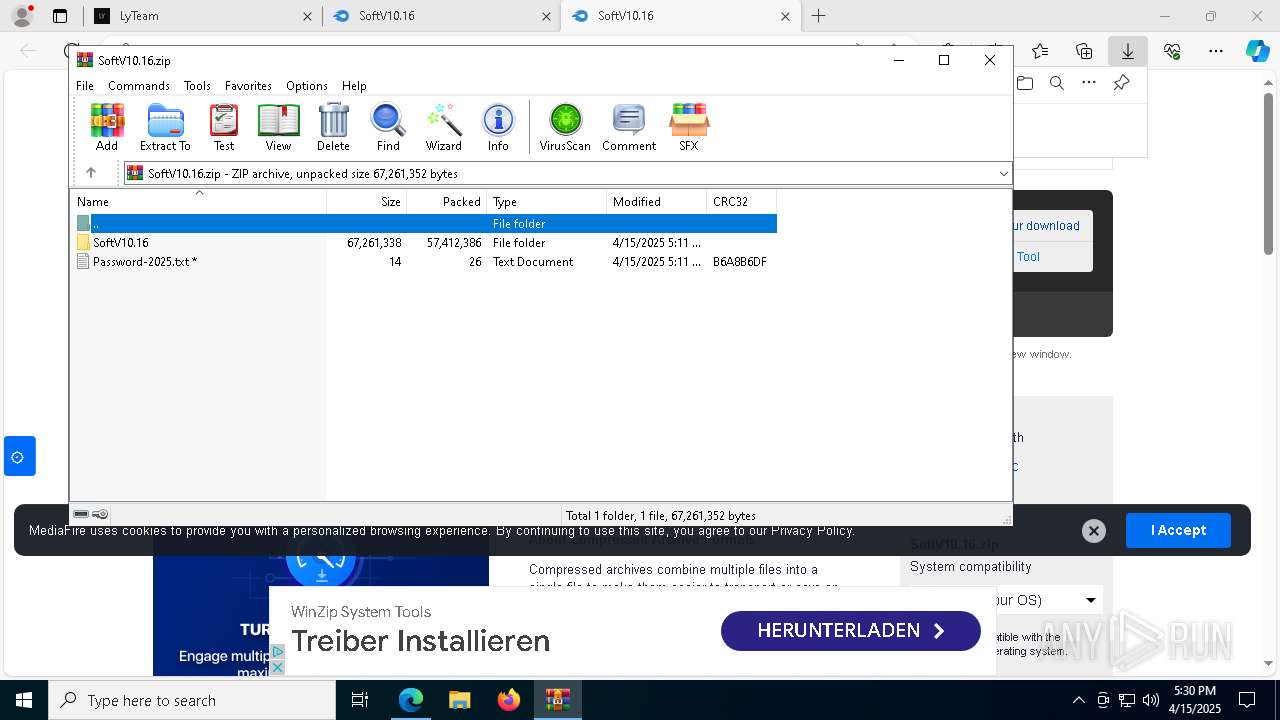The height and width of the screenshot is (720, 1280).
Task: Open Edge settings and more menu
Action: 1216,51
